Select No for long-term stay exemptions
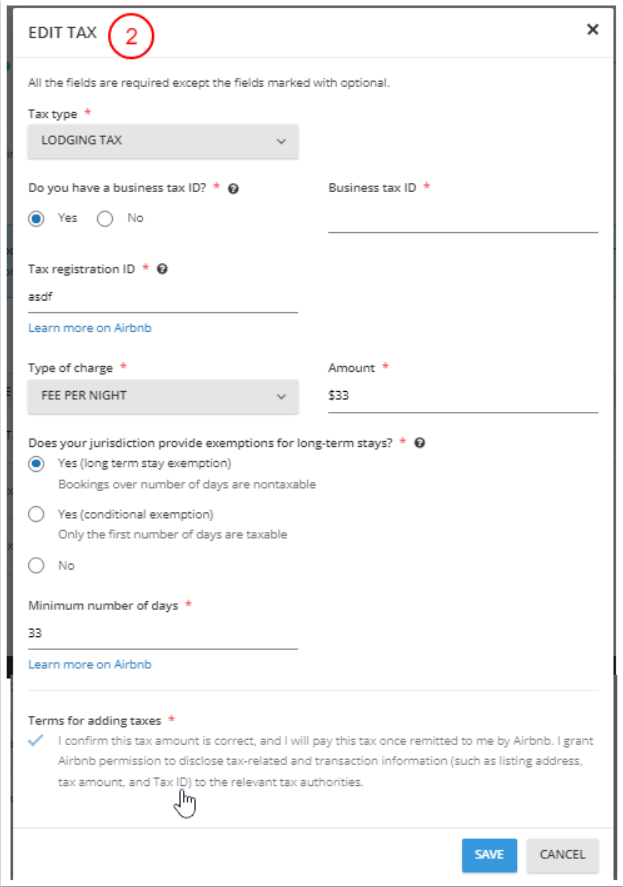The image size is (623, 887). pos(37,565)
